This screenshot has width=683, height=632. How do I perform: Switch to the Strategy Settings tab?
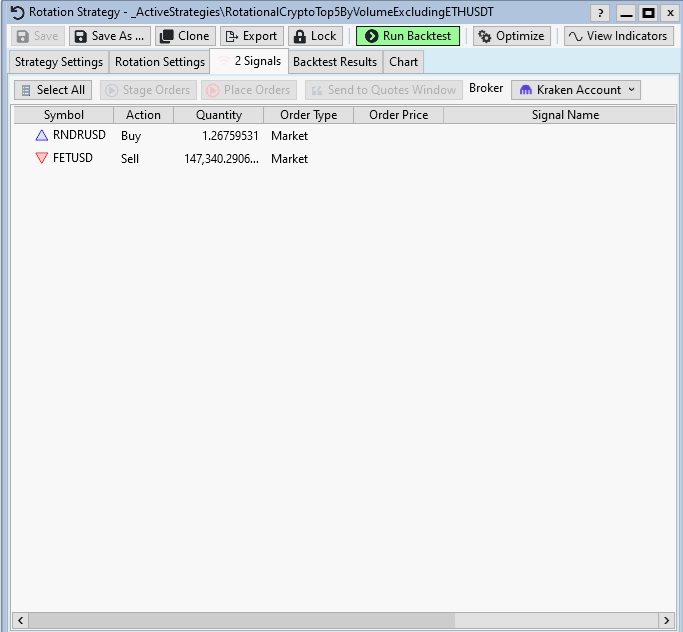pyautogui.click(x=59, y=62)
